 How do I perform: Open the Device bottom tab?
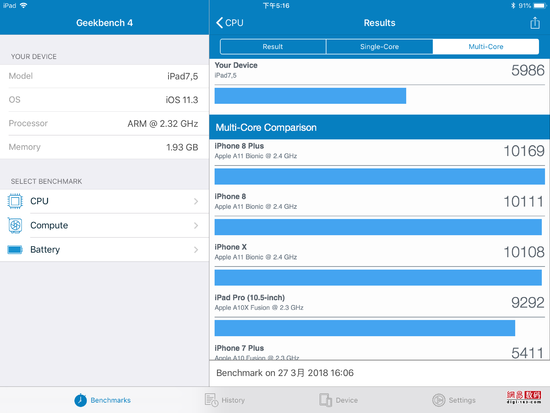[338, 400]
